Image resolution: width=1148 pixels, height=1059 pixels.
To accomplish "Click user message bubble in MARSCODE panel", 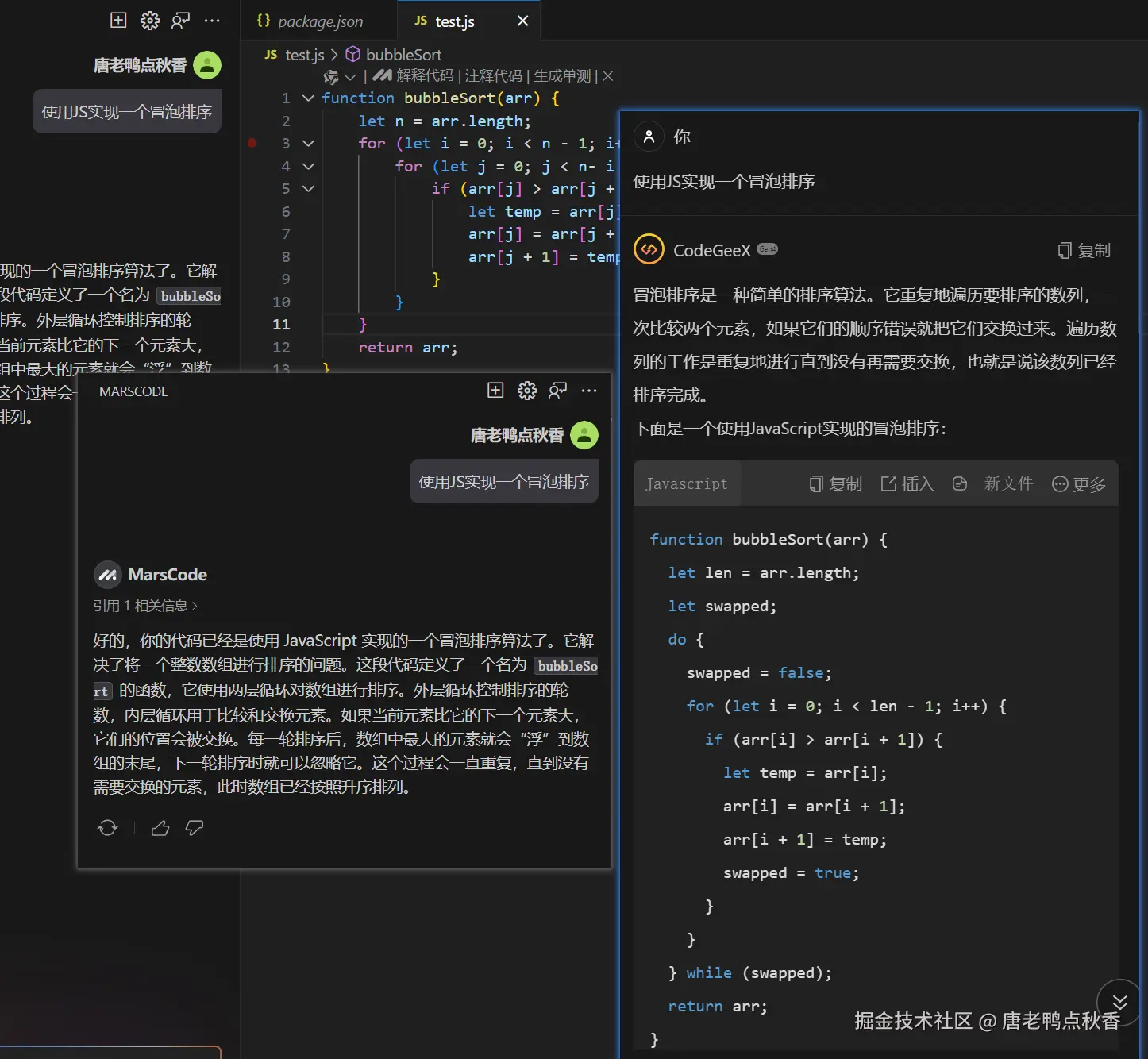I will [504, 481].
